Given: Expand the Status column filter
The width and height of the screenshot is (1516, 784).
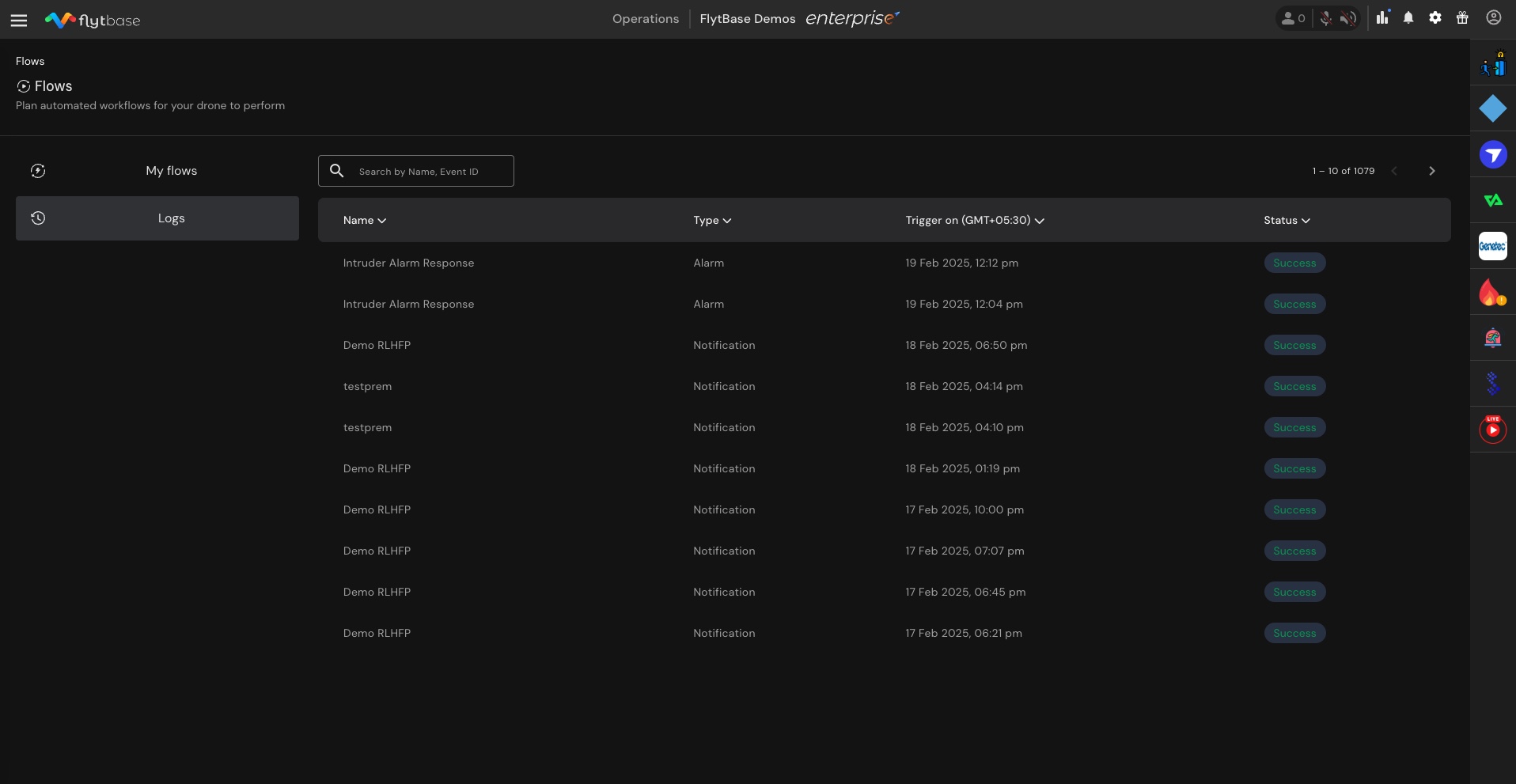Looking at the screenshot, I should pos(1287,221).
